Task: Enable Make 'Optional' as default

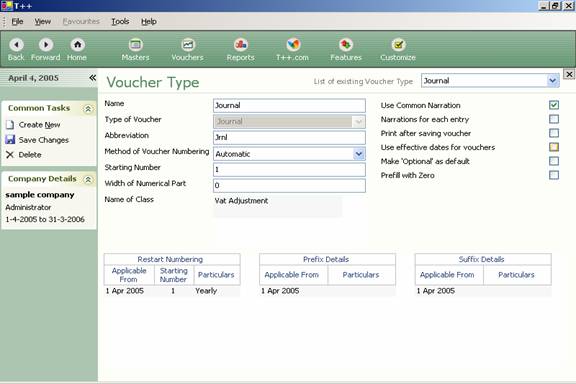Action: [x=554, y=161]
